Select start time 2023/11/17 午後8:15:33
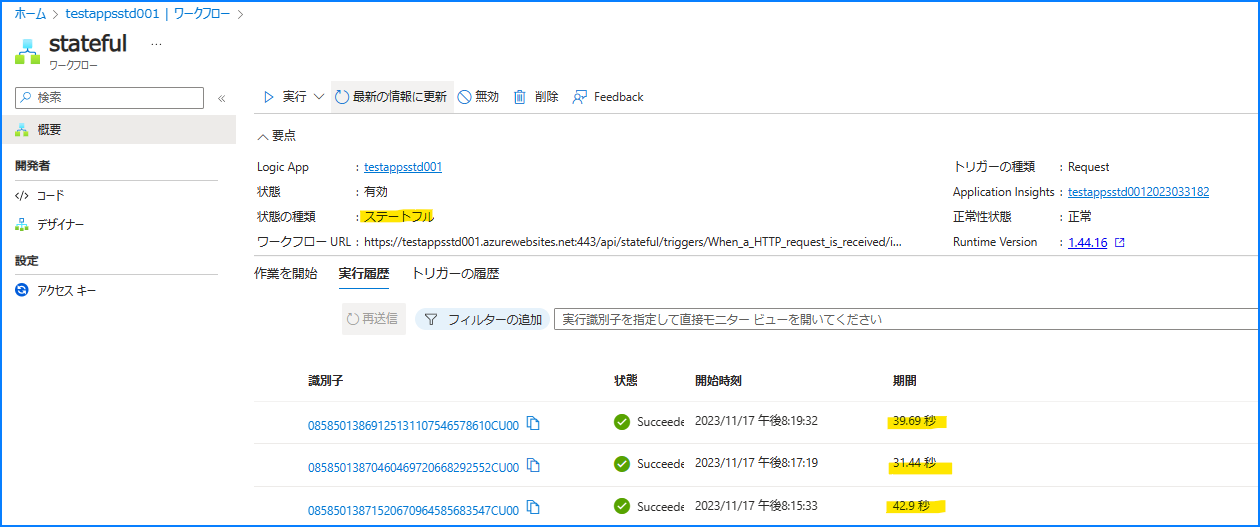This screenshot has width=1260, height=527. click(756, 506)
